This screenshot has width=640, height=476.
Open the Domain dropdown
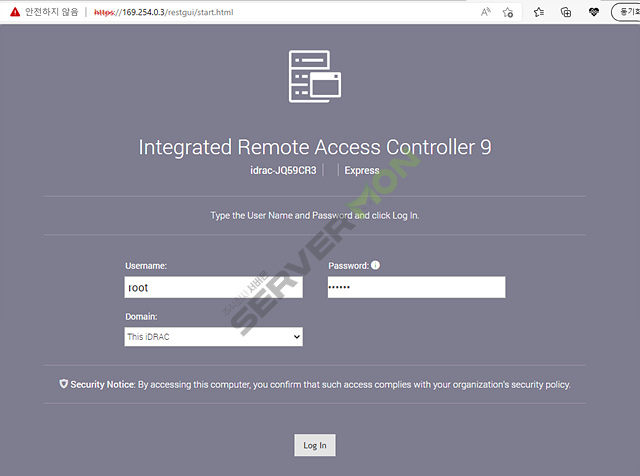[x=213, y=337]
